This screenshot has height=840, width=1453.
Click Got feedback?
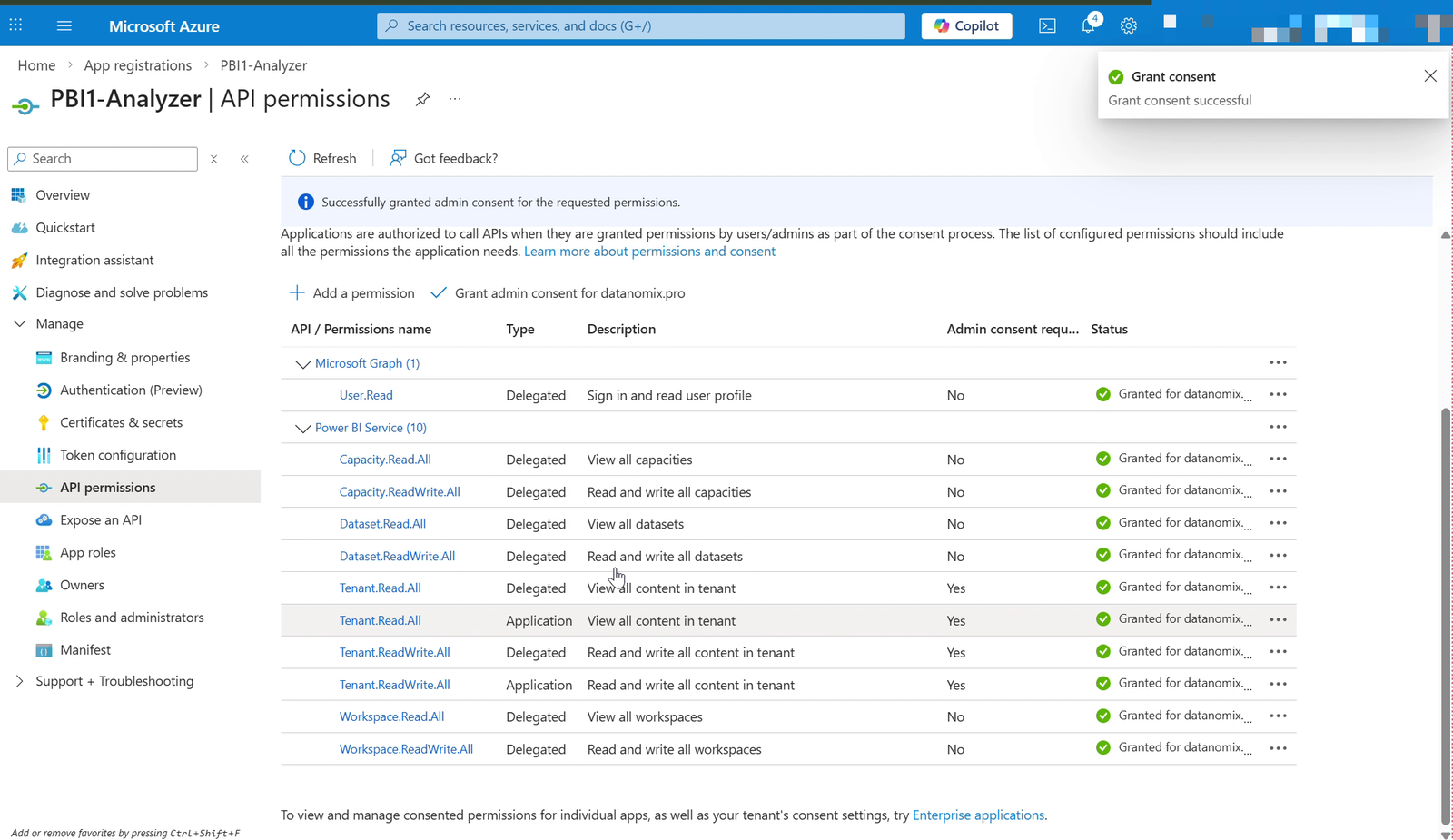click(443, 158)
